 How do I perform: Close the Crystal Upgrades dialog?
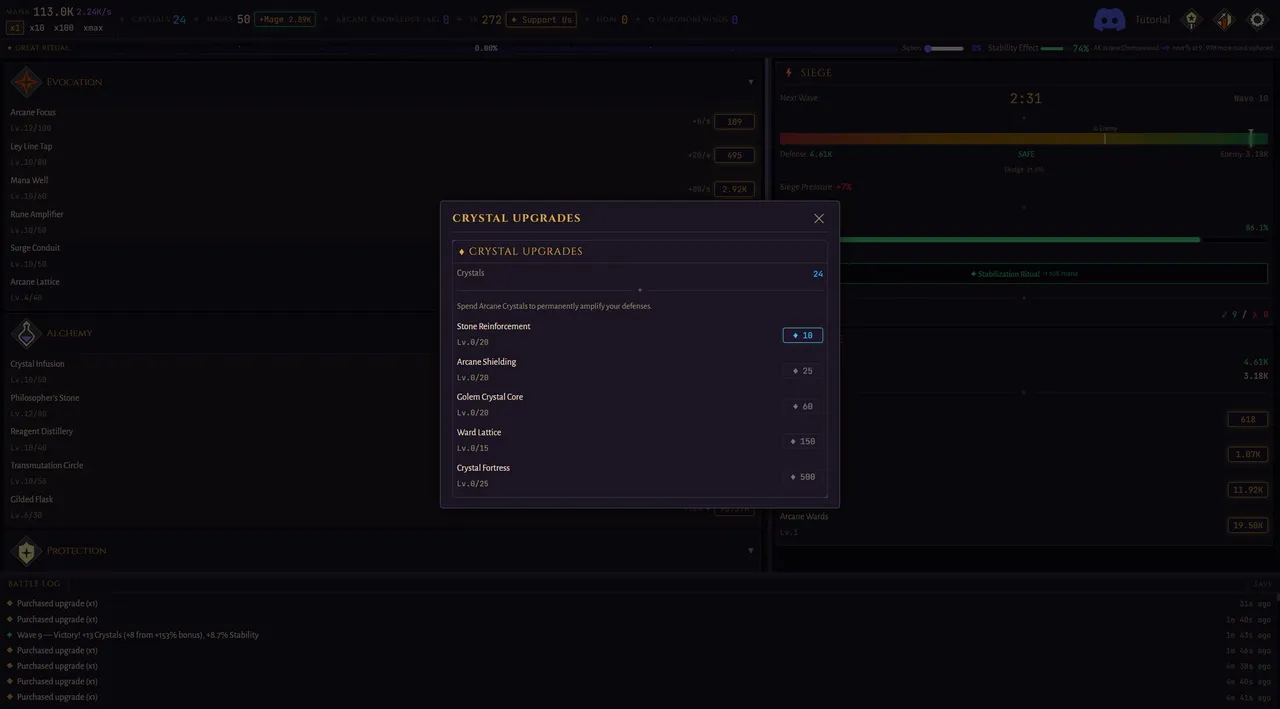(x=819, y=218)
